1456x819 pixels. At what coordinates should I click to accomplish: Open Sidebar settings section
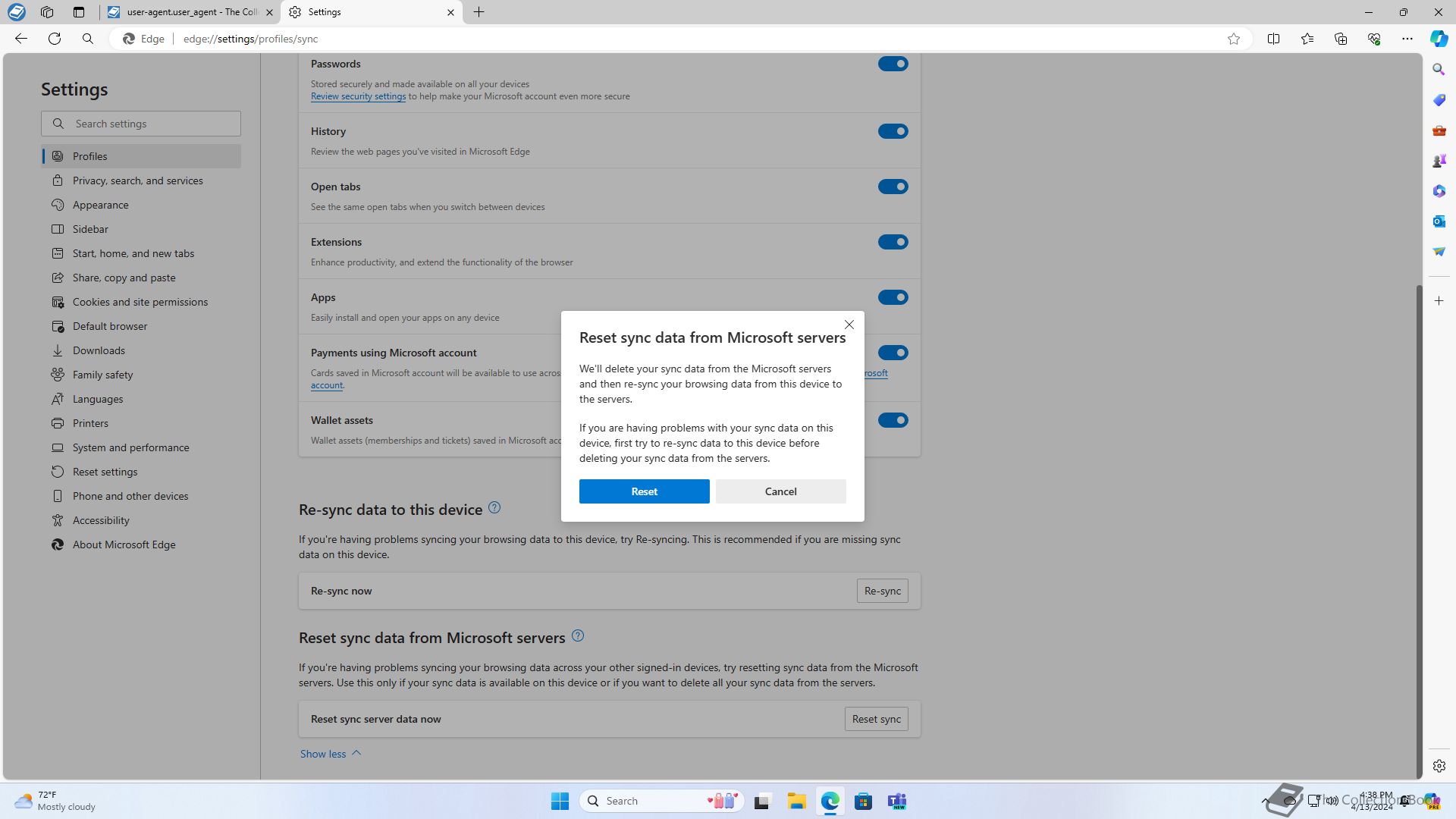[x=141, y=229]
